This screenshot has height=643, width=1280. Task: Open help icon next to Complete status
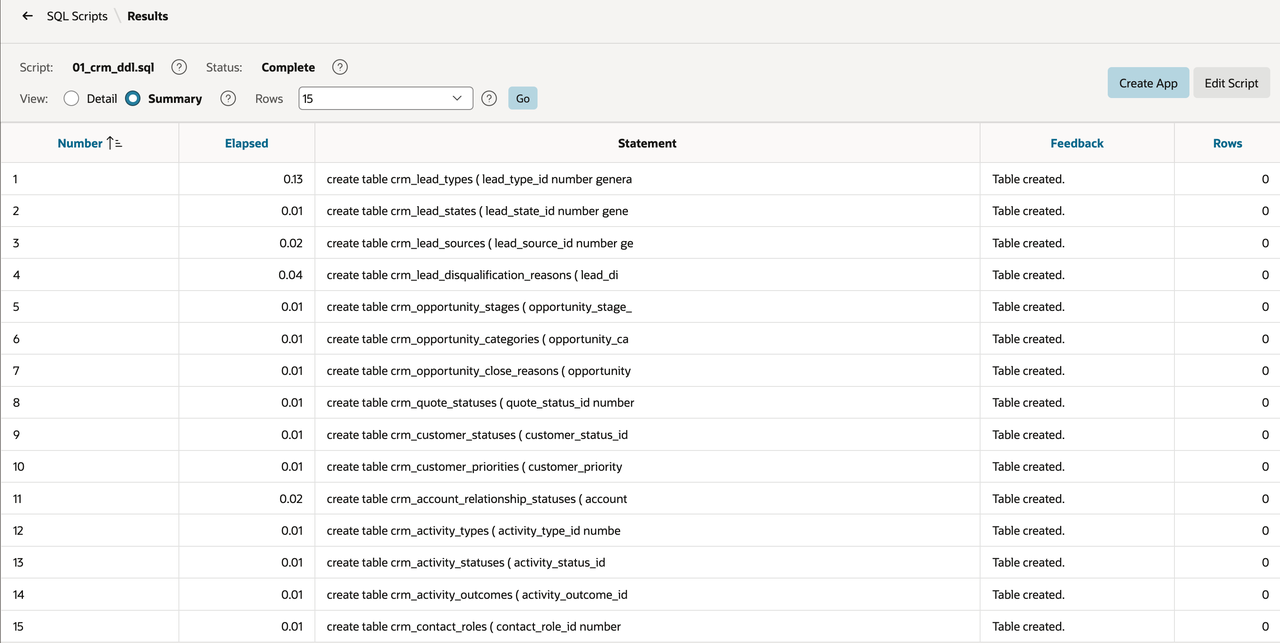[x=340, y=67]
